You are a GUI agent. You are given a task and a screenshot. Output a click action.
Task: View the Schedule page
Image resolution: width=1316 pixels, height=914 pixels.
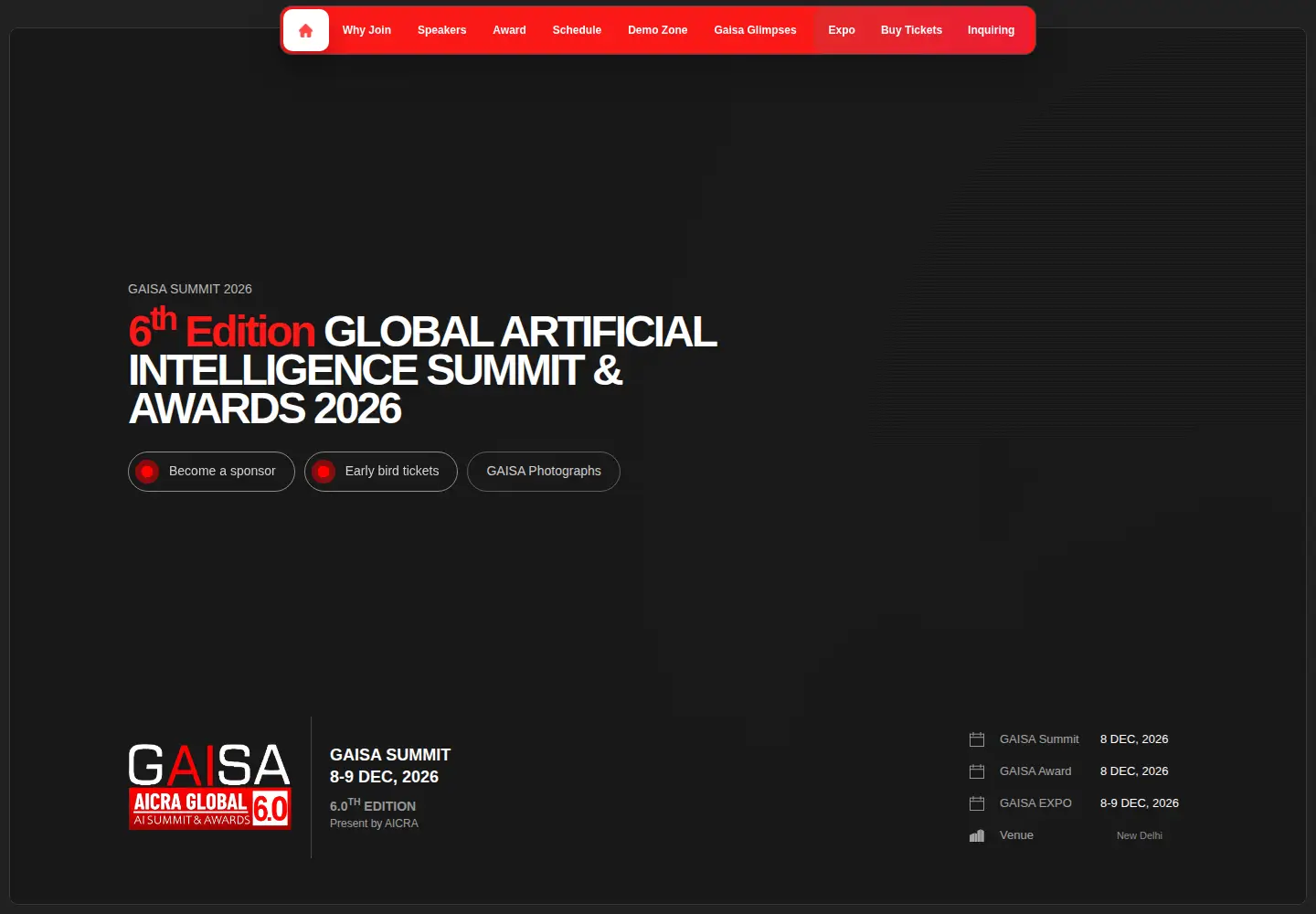pyautogui.click(x=577, y=30)
